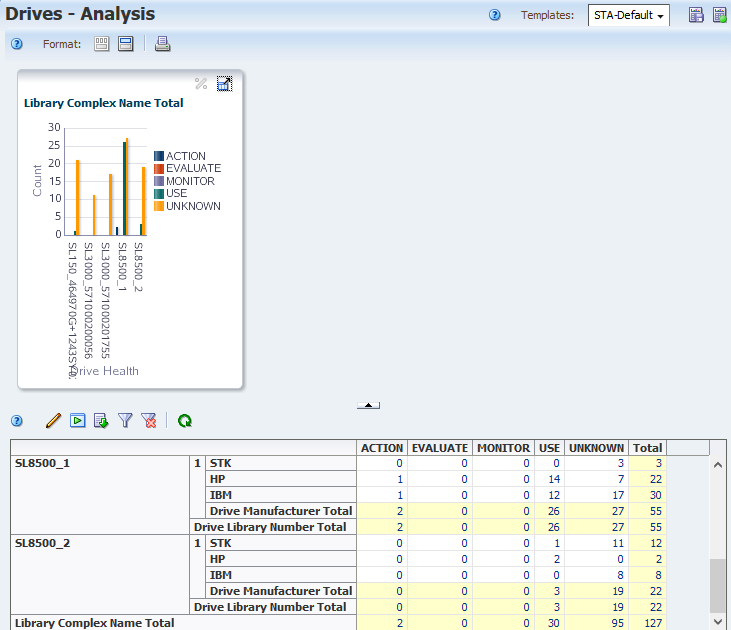Image resolution: width=731 pixels, height=630 pixels.
Task: Refresh the table with green arrow icon
Action: pos(185,421)
